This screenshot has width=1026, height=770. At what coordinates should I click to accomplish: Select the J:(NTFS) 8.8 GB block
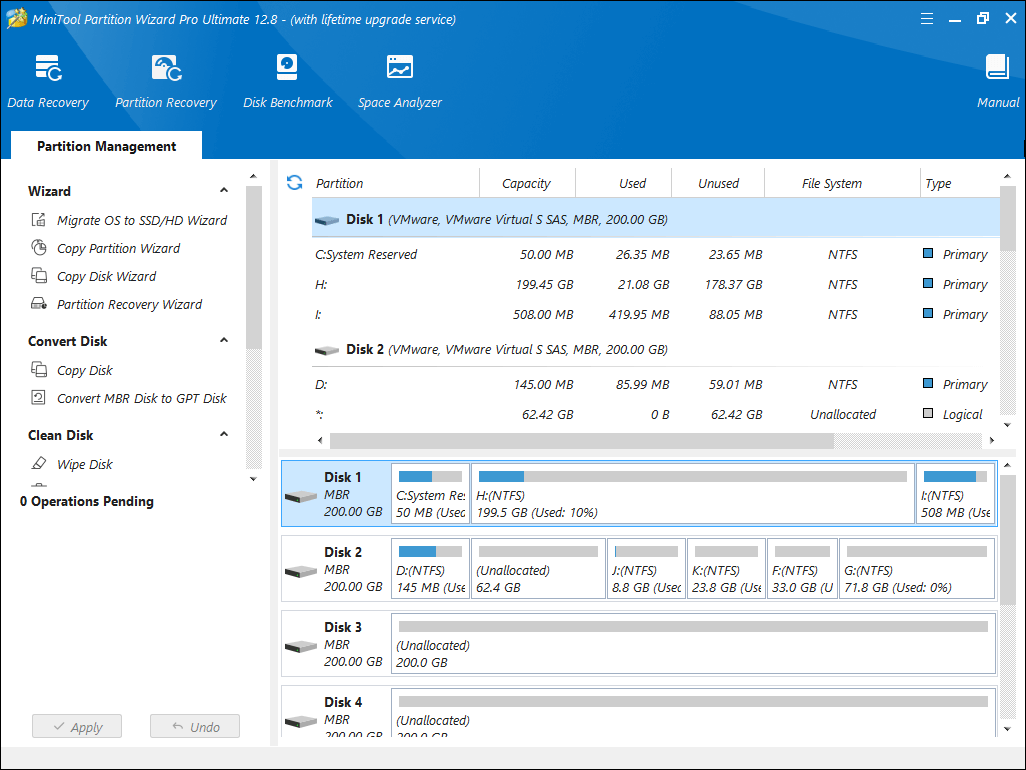(646, 569)
